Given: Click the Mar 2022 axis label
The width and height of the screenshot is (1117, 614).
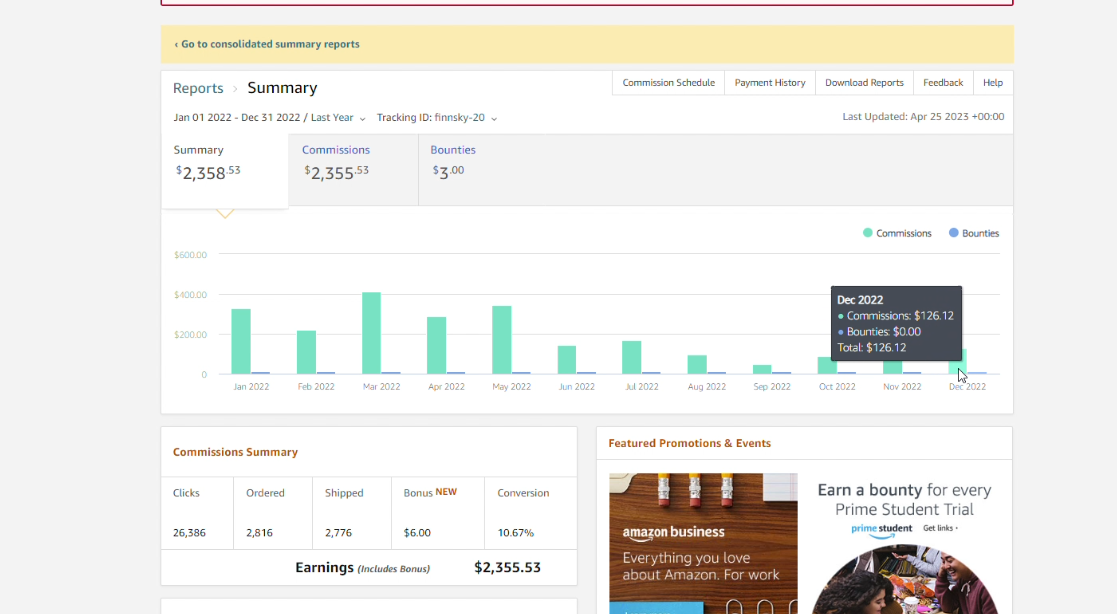Looking at the screenshot, I should coord(381,387).
